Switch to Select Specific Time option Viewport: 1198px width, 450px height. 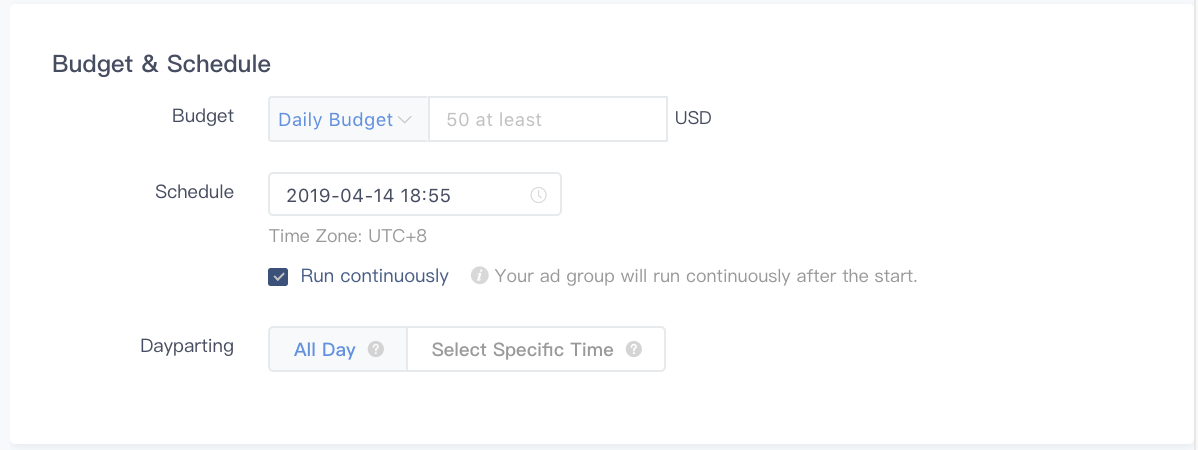point(522,350)
